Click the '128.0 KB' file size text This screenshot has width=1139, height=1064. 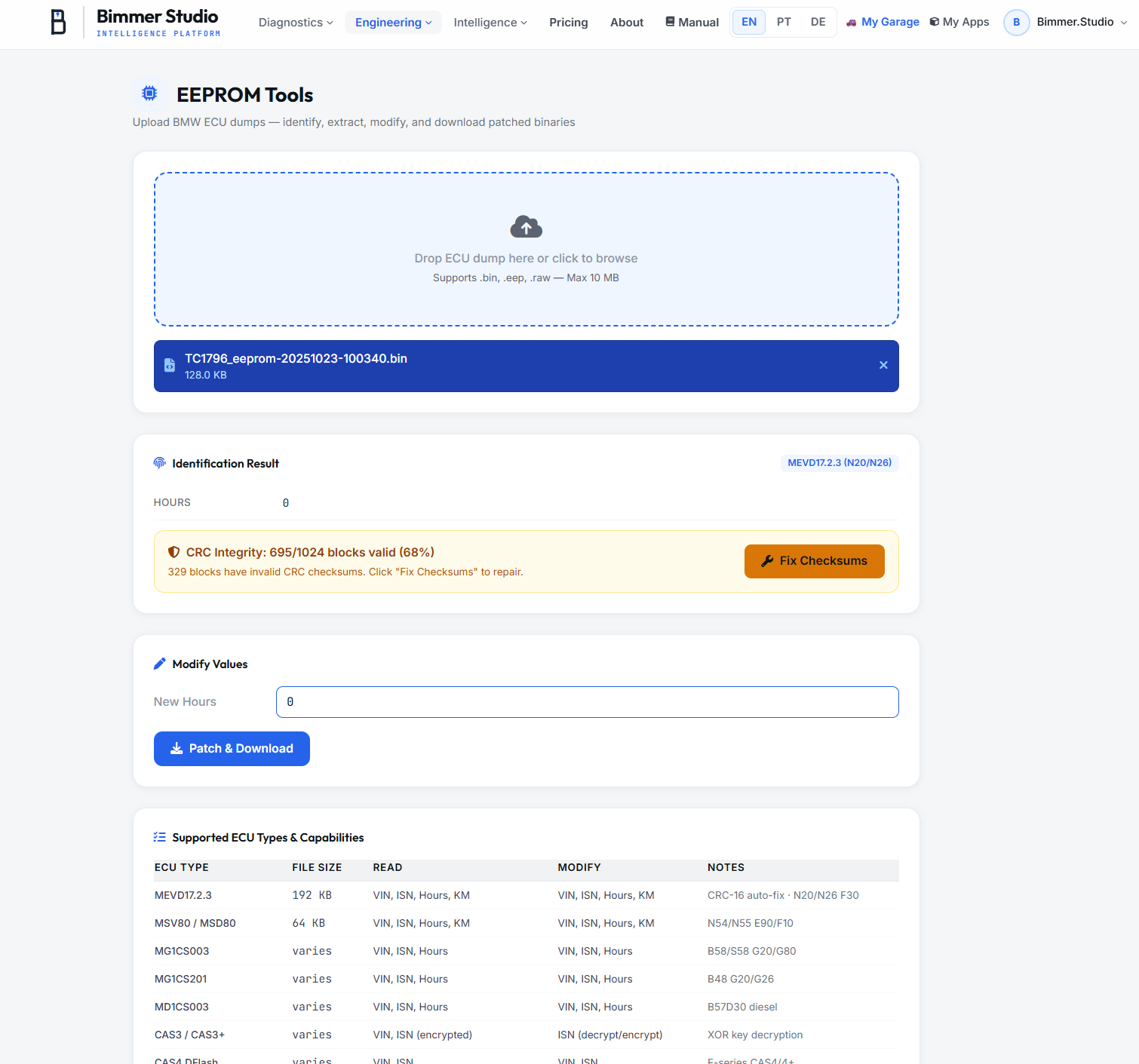(206, 375)
